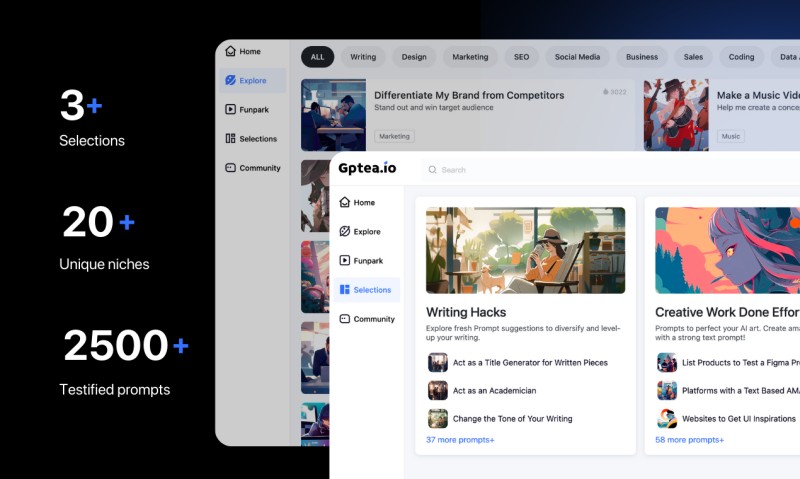Screen dimensions: 800x479
Task: Click the List Products prompt thumbnail
Action: coord(666,362)
